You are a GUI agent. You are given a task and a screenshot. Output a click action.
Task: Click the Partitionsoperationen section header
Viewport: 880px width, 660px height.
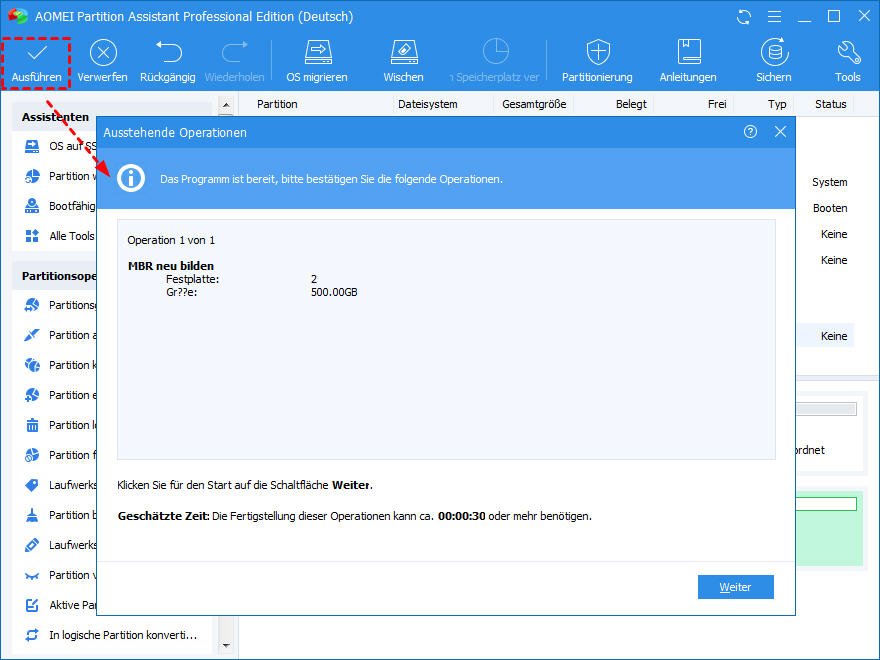click(59, 276)
